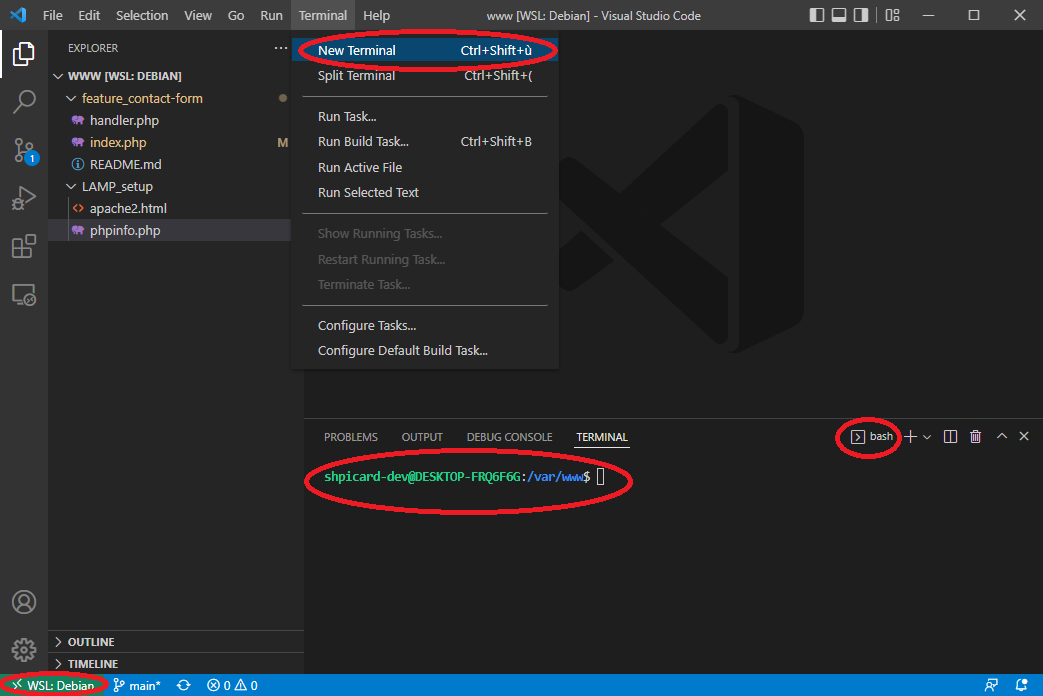Choose Run Active File menu entry
1043x696 pixels.
point(425,168)
